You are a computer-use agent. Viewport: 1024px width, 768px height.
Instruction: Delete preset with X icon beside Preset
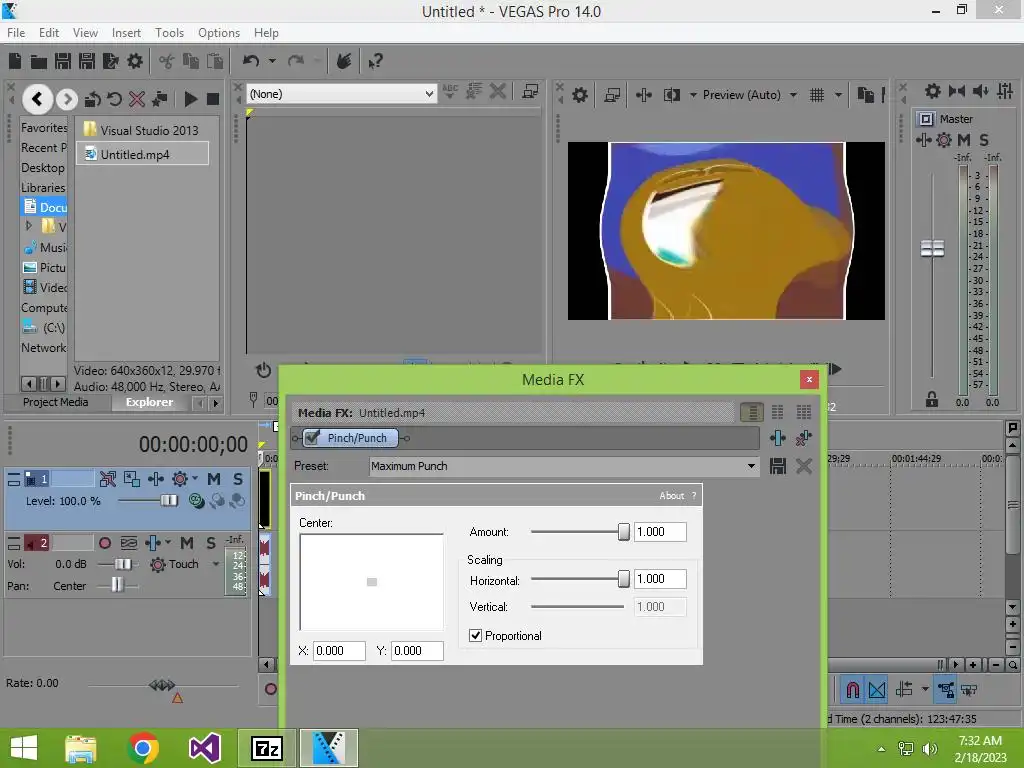(804, 466)
